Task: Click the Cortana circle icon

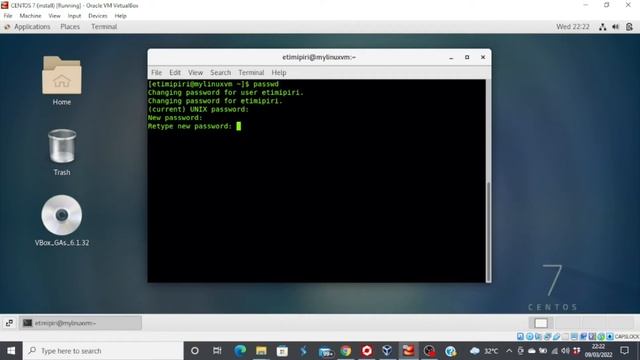Action: point(195,351)
